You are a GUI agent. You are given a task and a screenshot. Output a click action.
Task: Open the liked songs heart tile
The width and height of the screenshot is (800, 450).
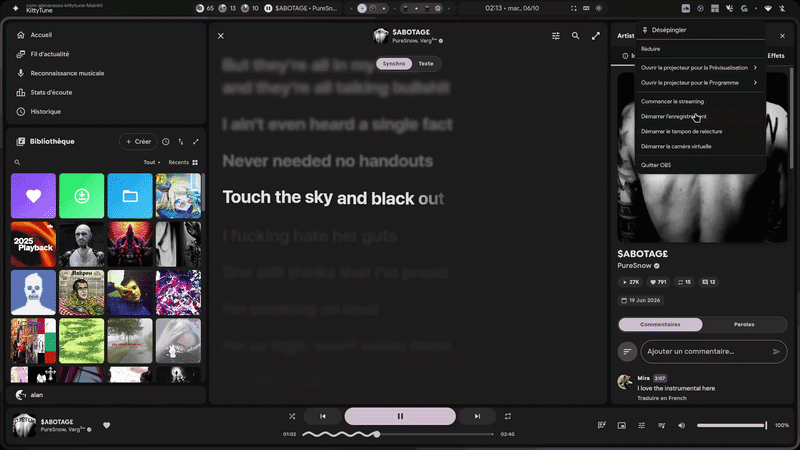pyautogui.click(x=33, y=196)
